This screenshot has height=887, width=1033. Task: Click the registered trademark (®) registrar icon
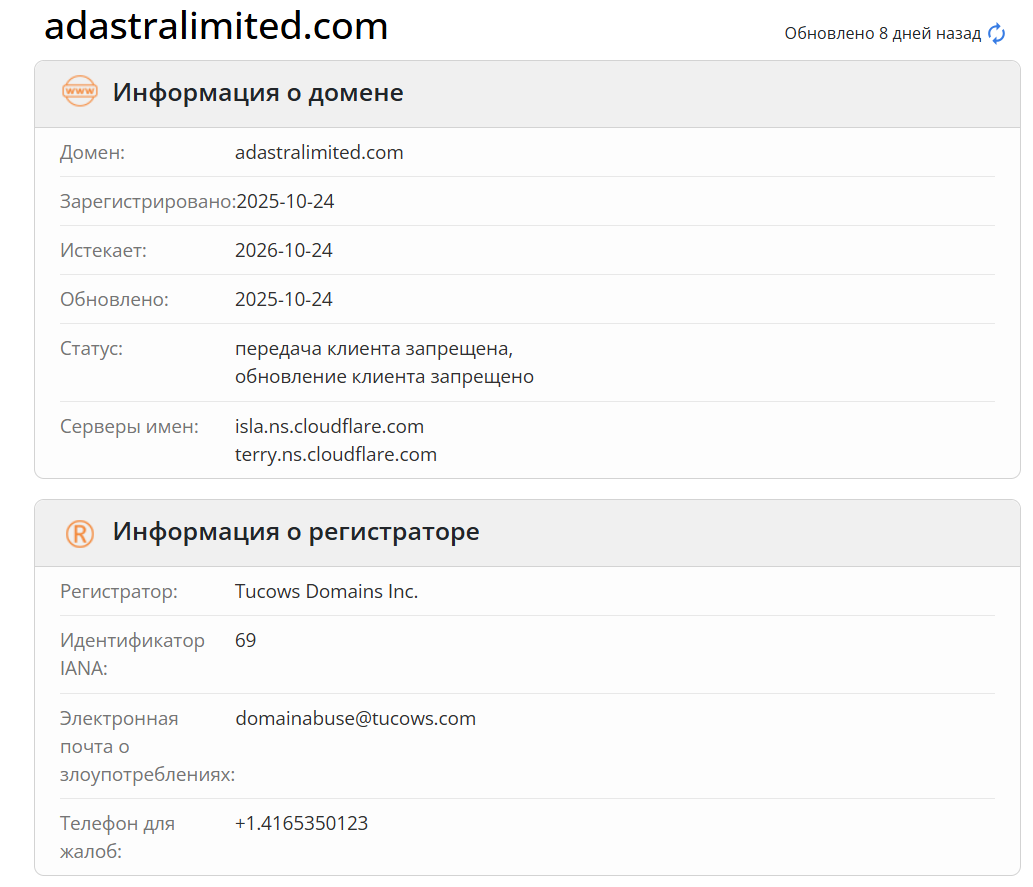tap(80, 532)
